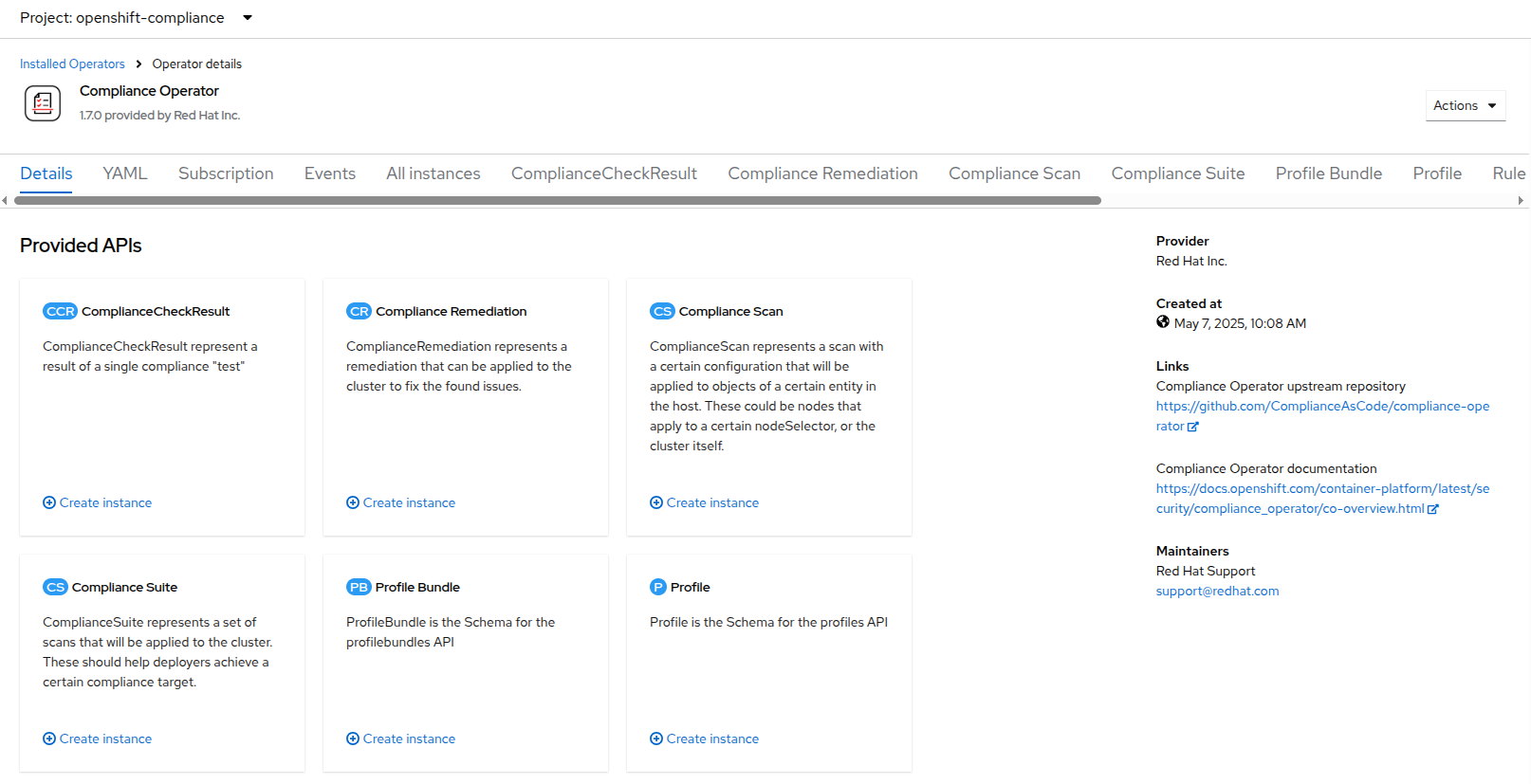
Task: Create instance of Profile Bundle
Action: point(408,738)
